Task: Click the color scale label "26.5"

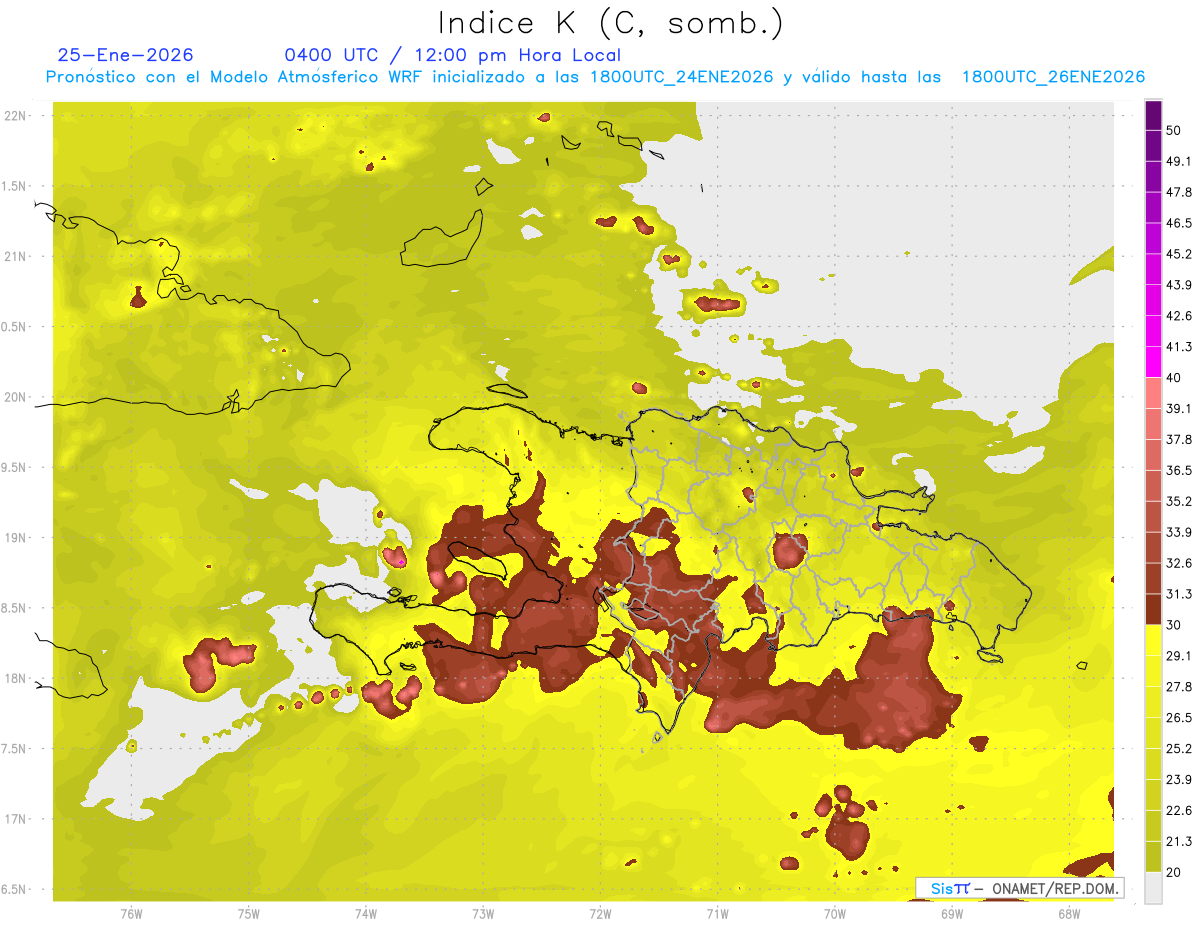Action: point(1179,718)
